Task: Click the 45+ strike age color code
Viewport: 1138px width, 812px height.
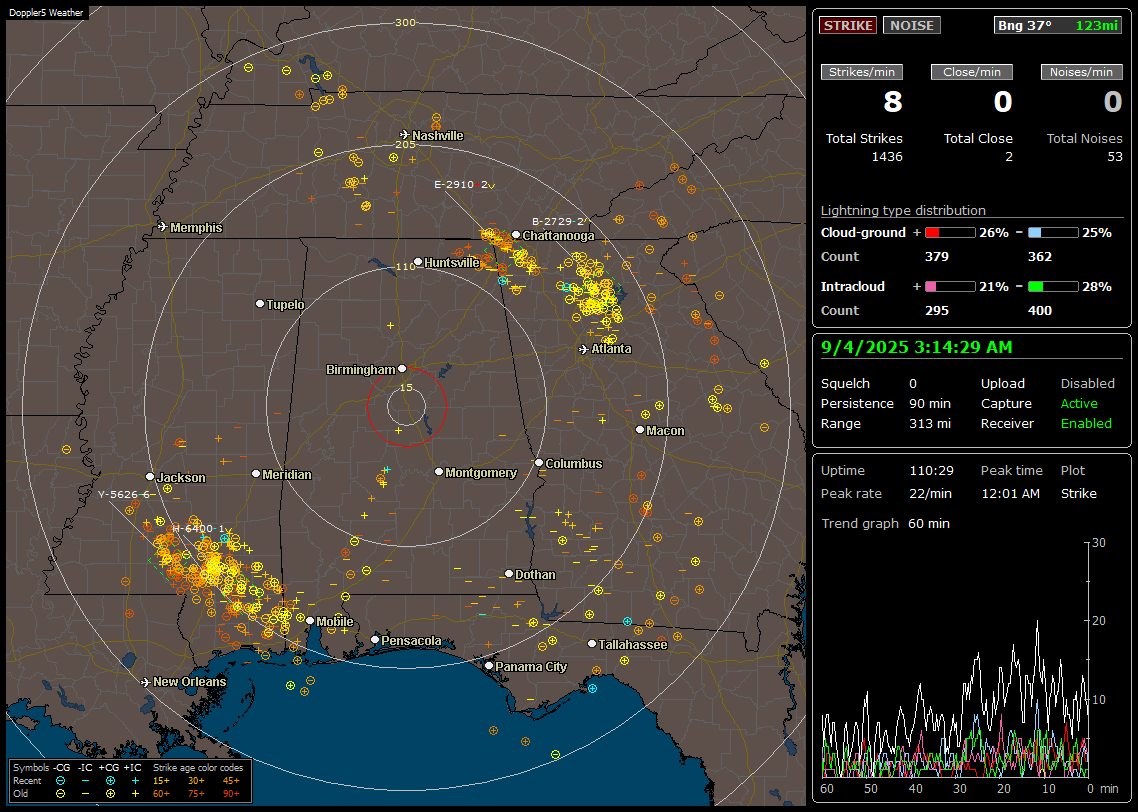Action: [x=231, y=781]
